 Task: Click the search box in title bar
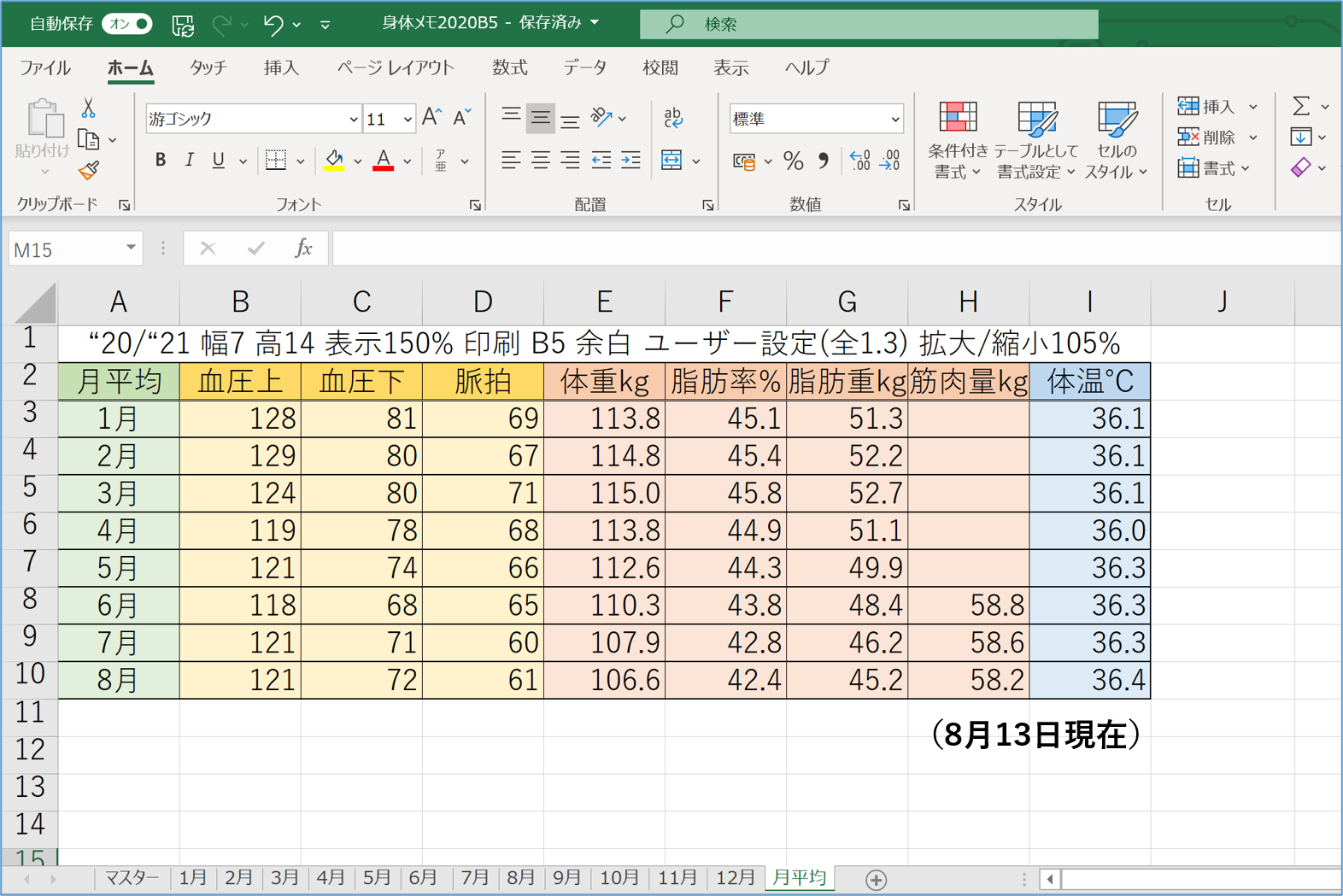tap(869, 24)
